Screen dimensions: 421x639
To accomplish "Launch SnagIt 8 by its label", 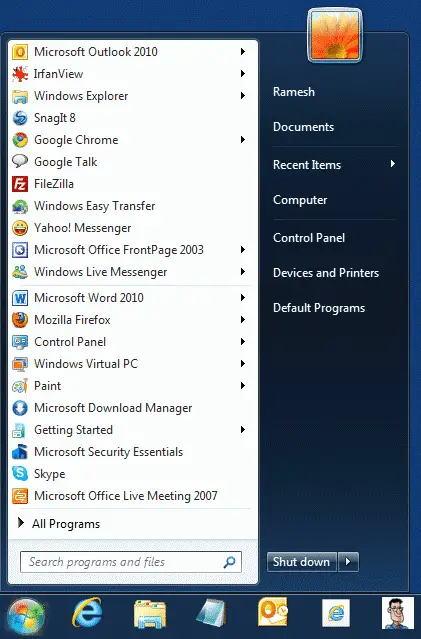I will [55, 118].
